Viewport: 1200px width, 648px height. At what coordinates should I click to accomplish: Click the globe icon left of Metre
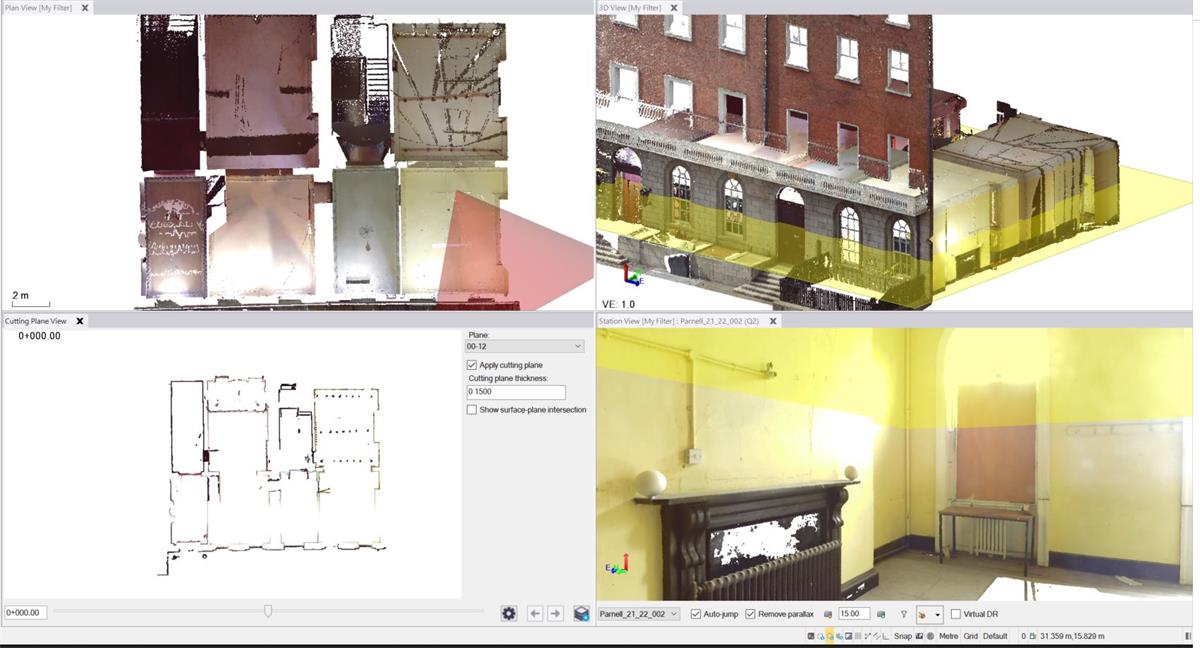930,636
